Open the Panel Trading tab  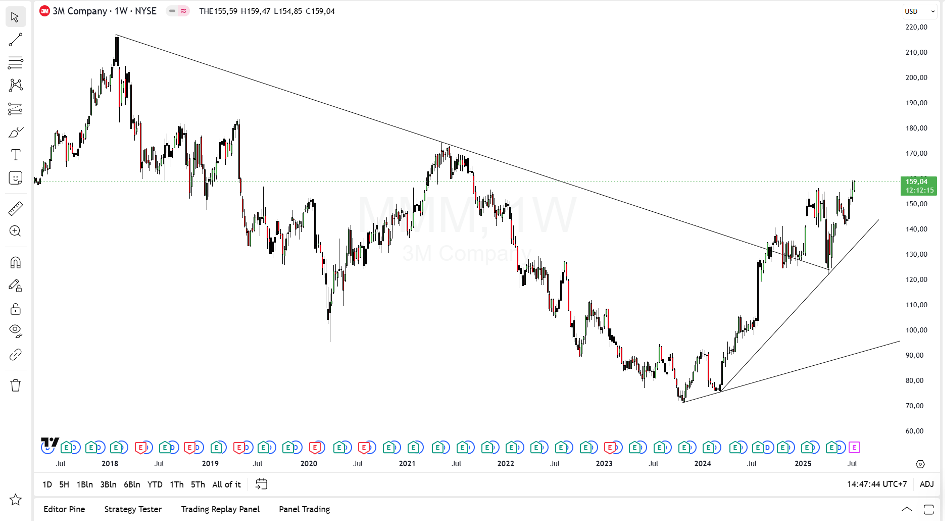click(x=304, y=509)
